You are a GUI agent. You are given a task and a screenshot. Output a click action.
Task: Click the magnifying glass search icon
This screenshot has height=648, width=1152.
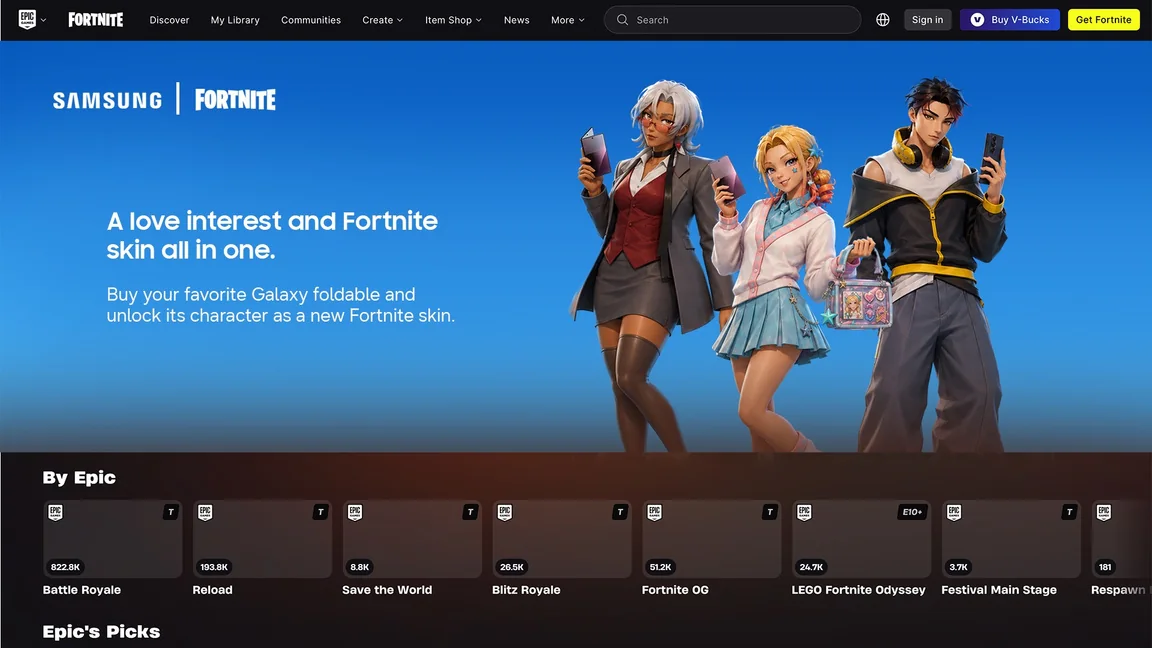point(622,20)
